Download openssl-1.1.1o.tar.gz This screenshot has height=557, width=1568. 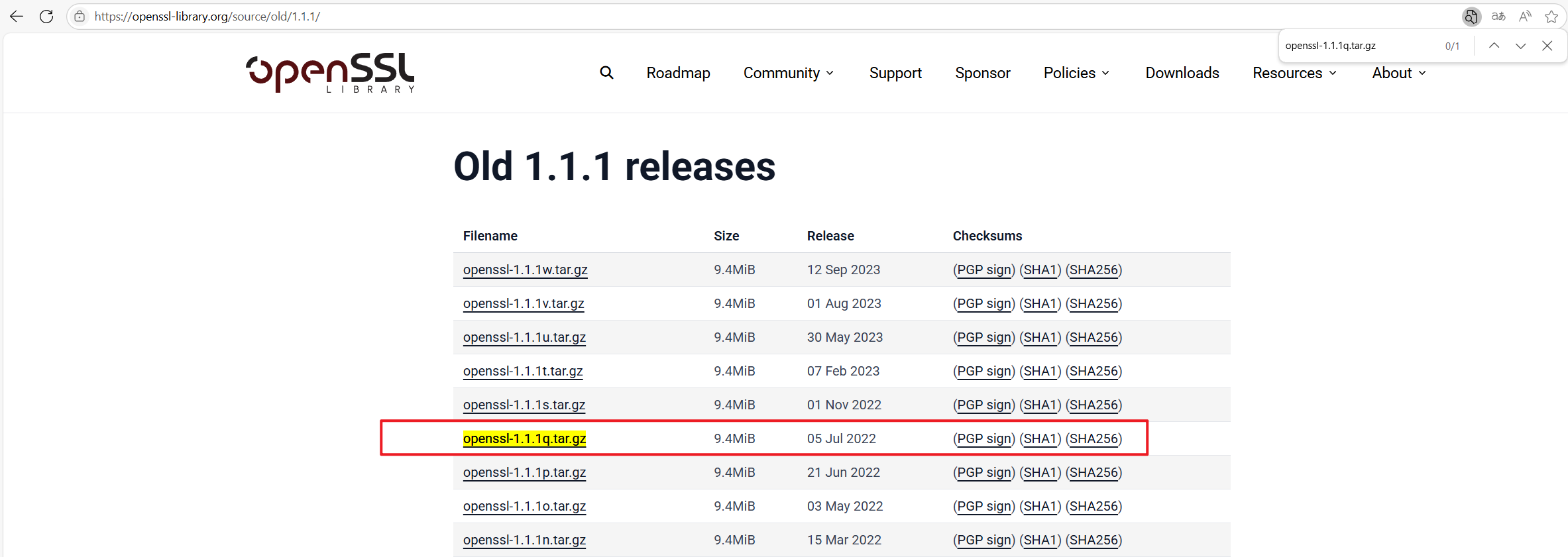(524, 506)
